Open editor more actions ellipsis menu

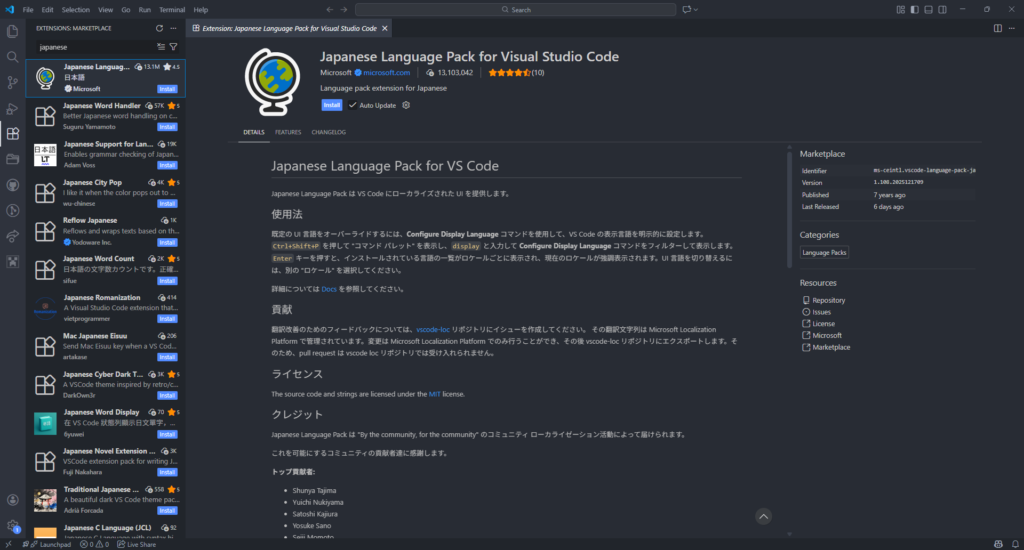(1012, 29)
